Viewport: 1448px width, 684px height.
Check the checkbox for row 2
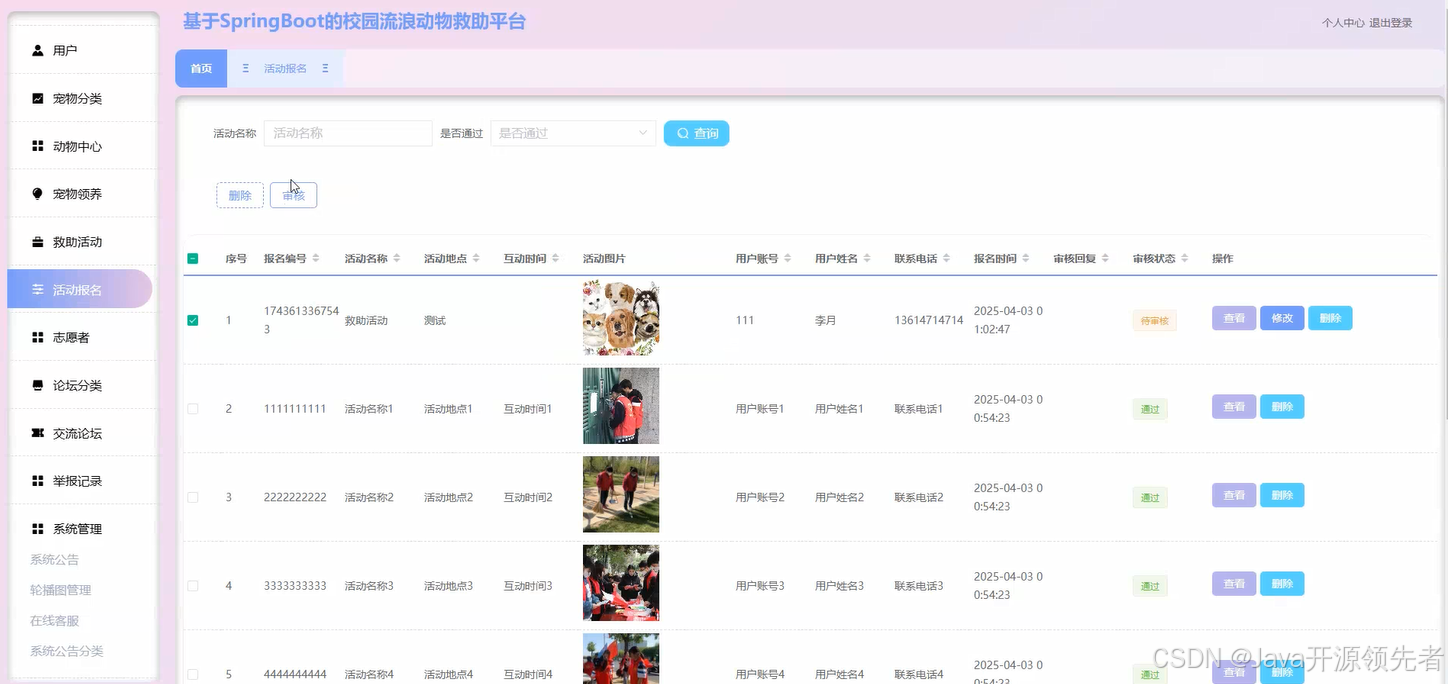(192, 407)
